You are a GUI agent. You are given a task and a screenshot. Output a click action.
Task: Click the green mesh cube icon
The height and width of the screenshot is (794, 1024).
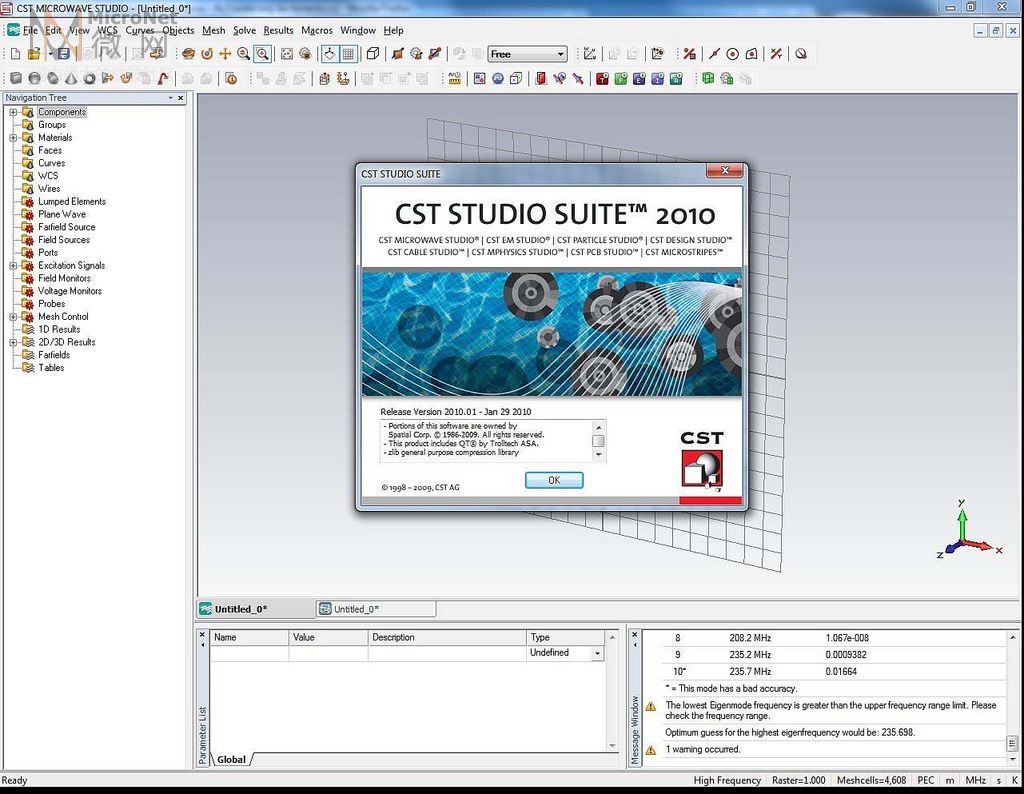pyautogui.click(x=708, y=79)
